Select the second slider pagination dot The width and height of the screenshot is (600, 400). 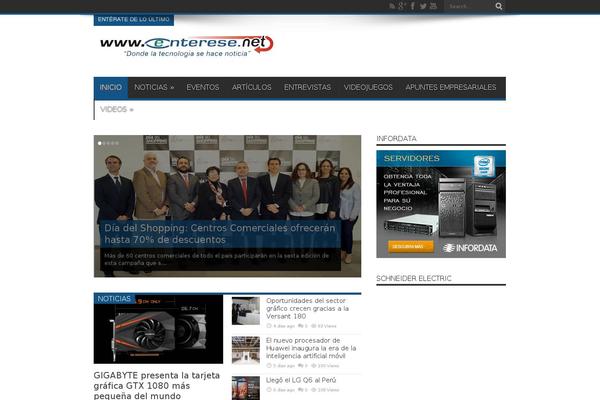click(x=104, y=143)
